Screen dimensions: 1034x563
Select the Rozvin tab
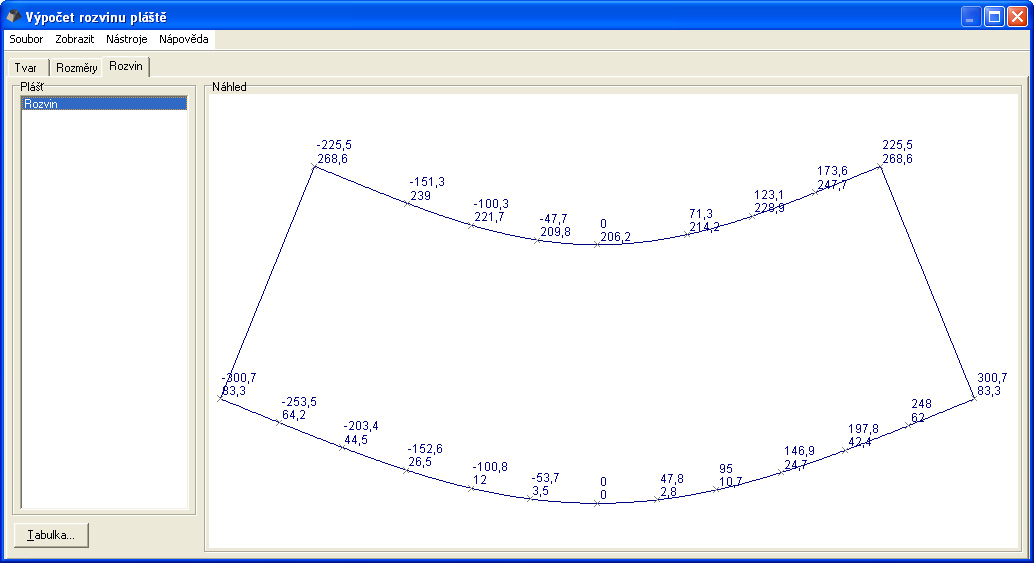pyautogui.click(x=126, y=67)
